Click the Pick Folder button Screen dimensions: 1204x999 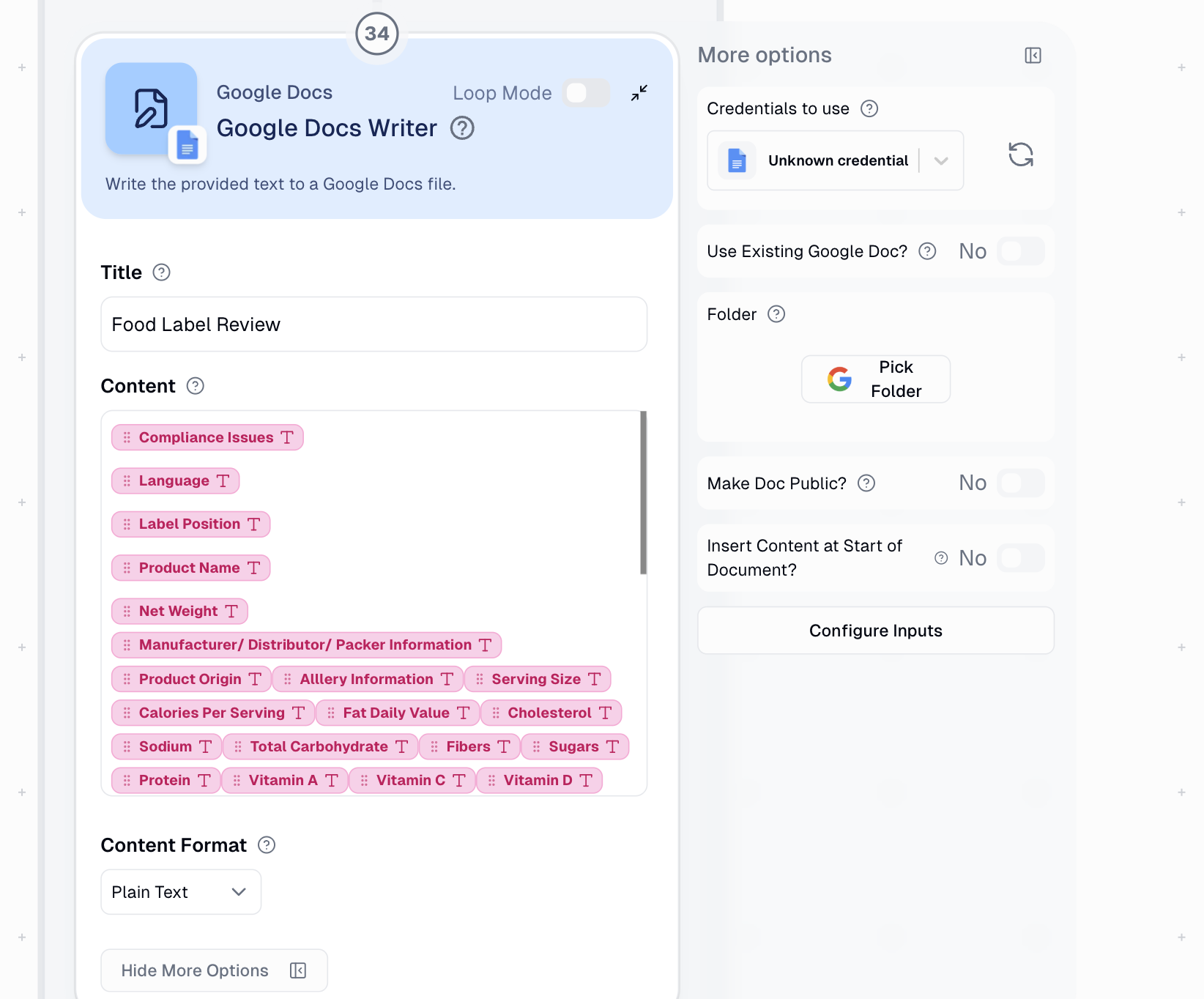click(876, 379)
